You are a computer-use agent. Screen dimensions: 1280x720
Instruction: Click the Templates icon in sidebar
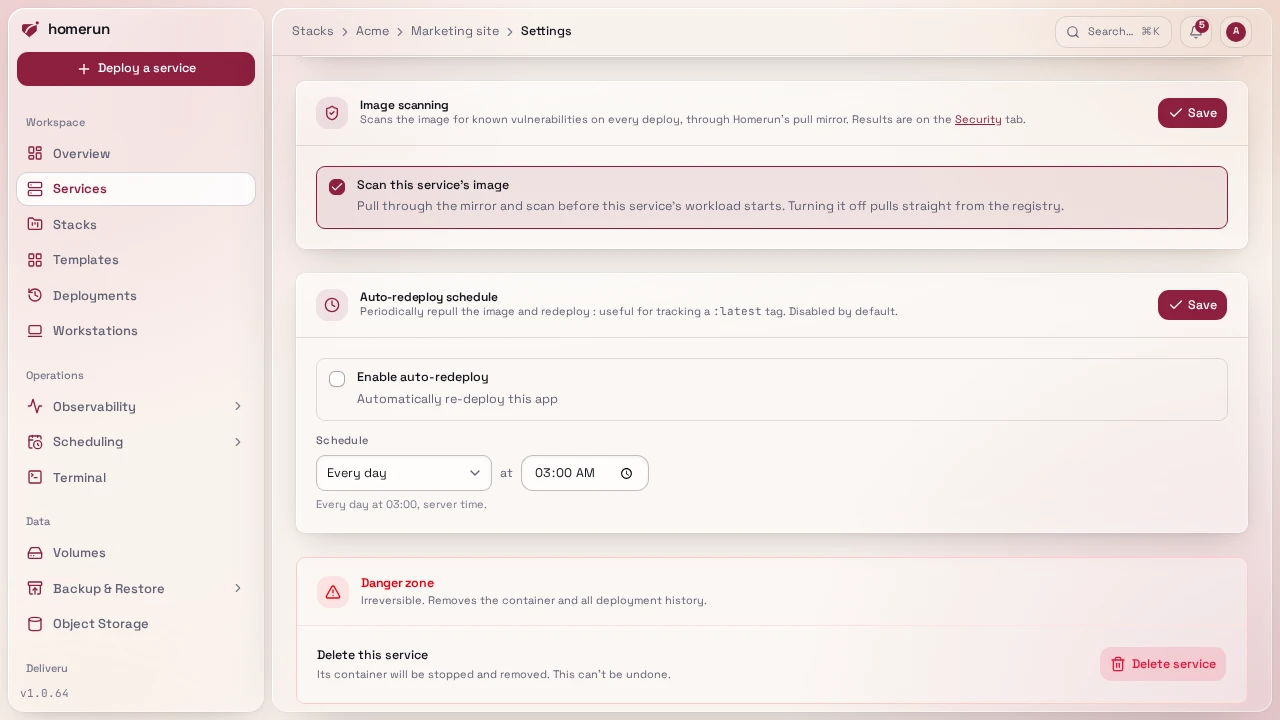pyautogui.click(x=35, y=260)
